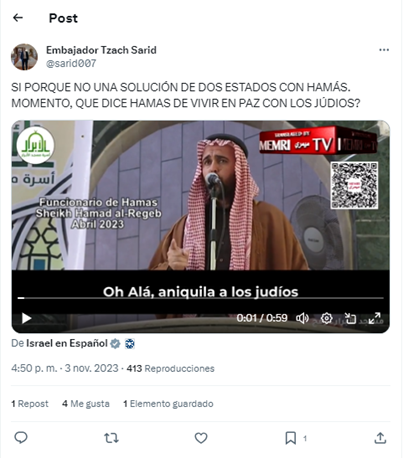Viewport: 403px width, 458px height.
Task: Repost using the retweet arrows icon
Action: tap(111, 438)
